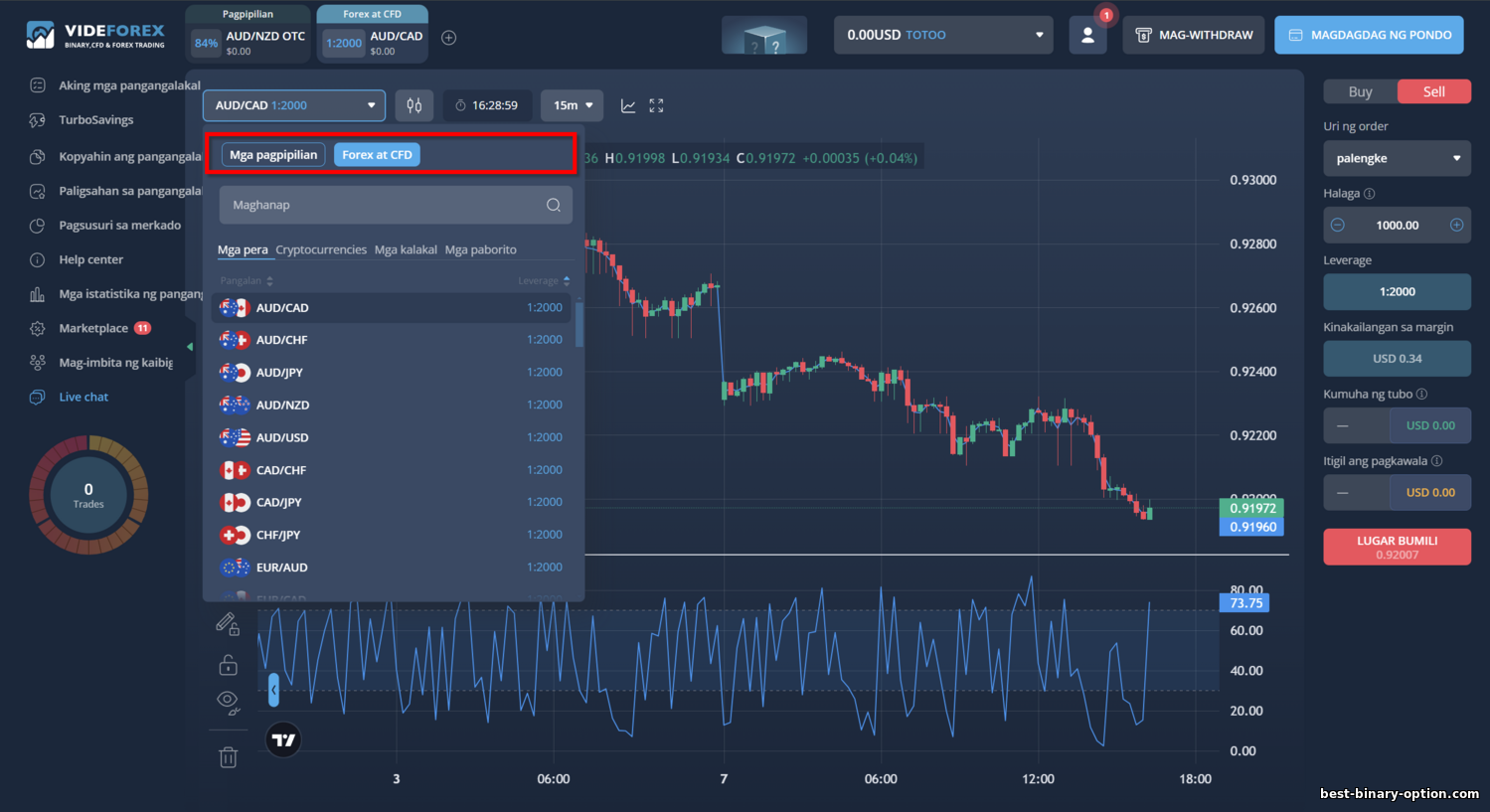1490x812 pixels.
Task: Expand the blue chart side toolbar handle
Action: tap(273, 690)
